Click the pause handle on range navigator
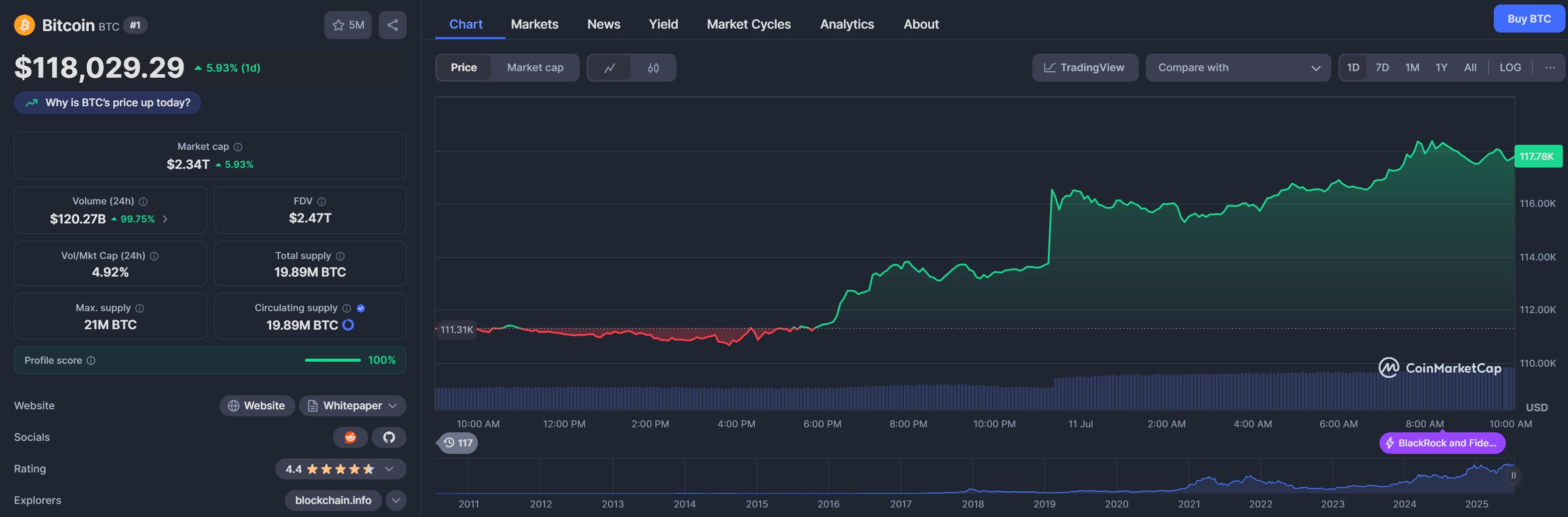Screen dimensions: 1568x517 coord(1513,475)
